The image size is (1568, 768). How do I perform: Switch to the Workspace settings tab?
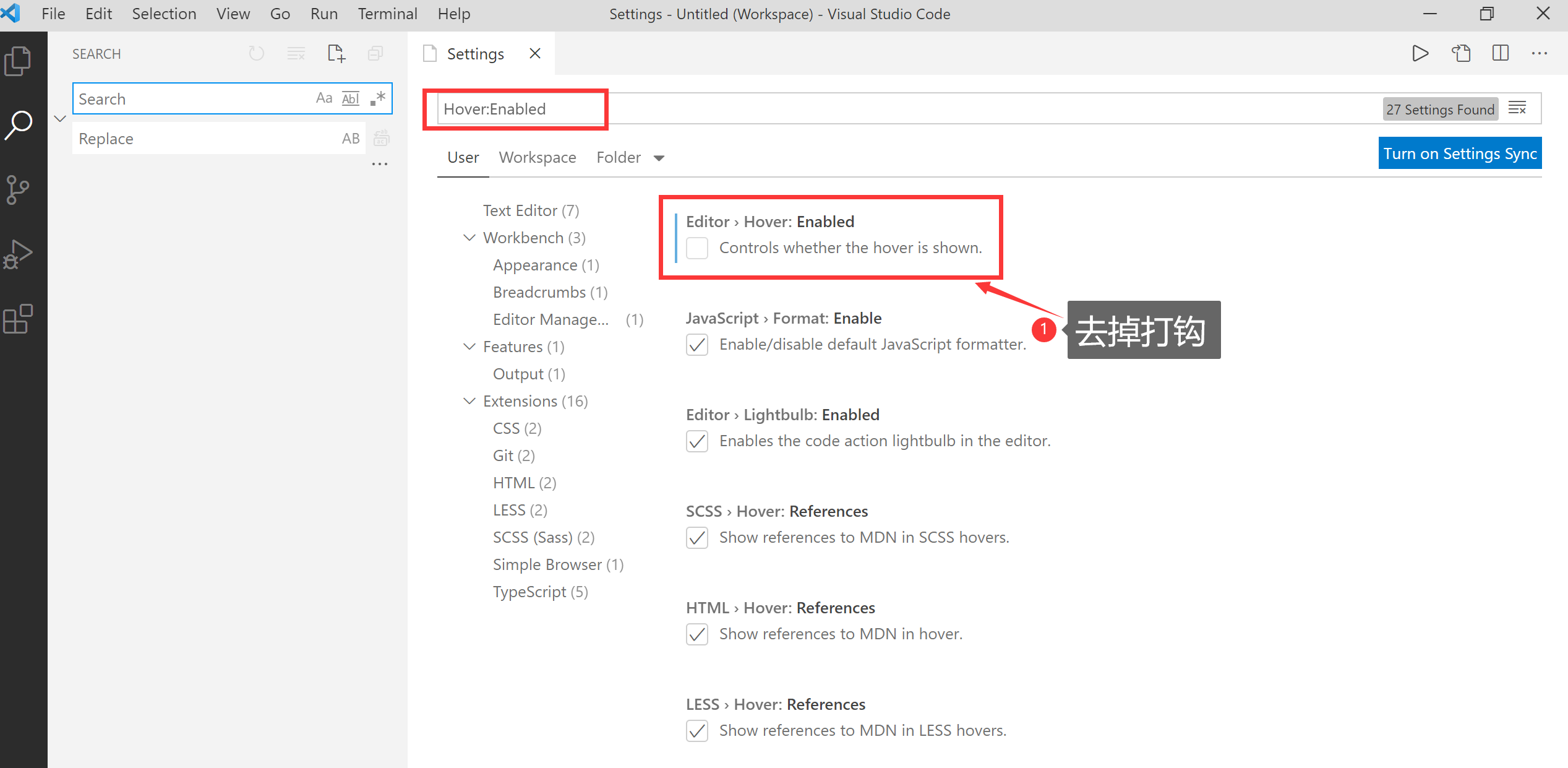pos(537,158)
